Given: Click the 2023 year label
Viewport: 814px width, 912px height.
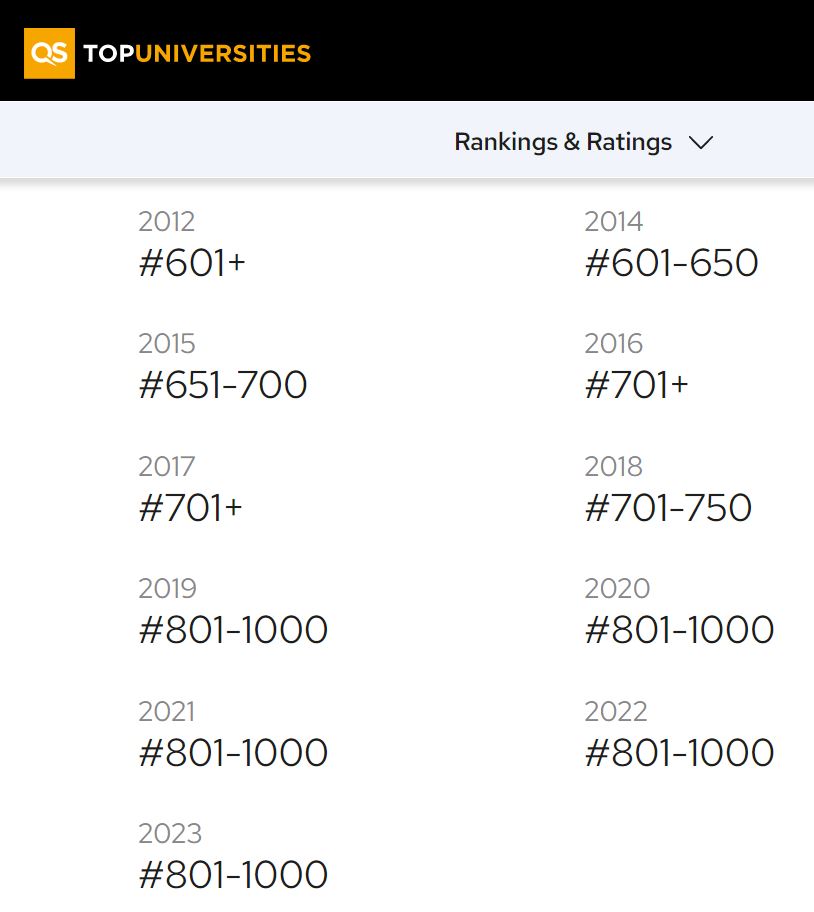Looking at the screenshot, I should tap(170, 833).
